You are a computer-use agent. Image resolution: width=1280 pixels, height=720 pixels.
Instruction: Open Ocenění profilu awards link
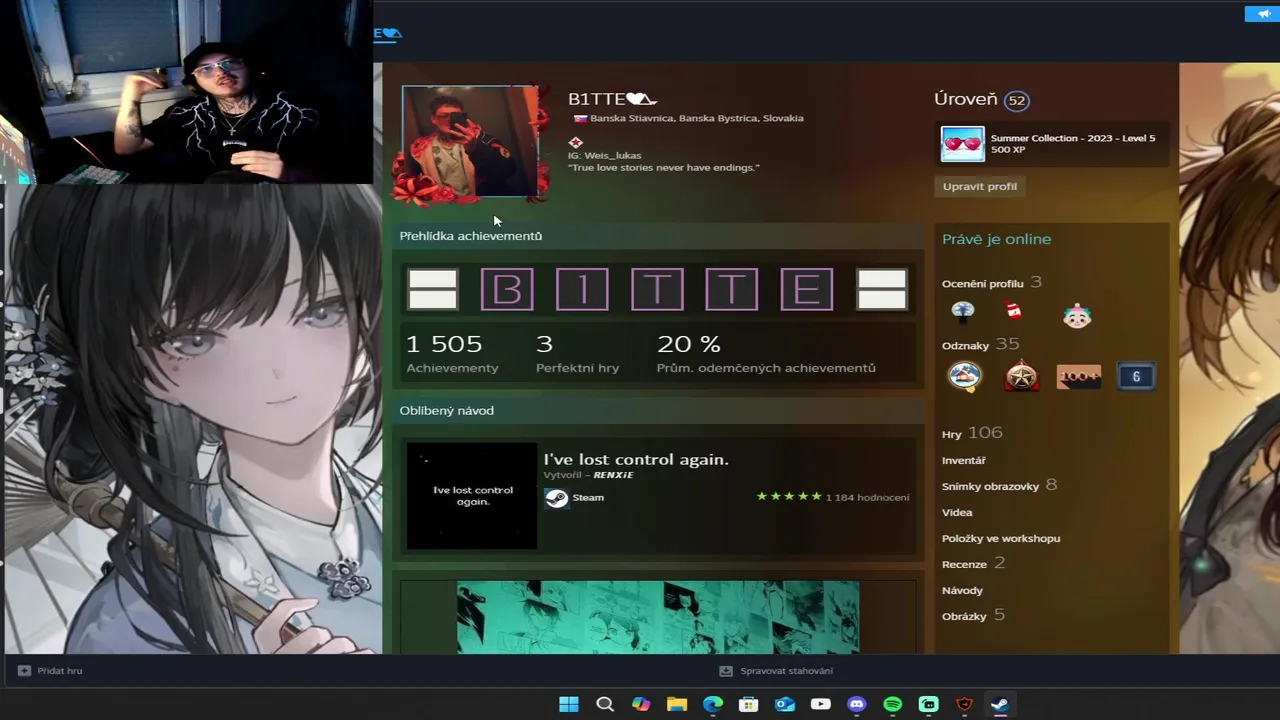tap(991, 283)
